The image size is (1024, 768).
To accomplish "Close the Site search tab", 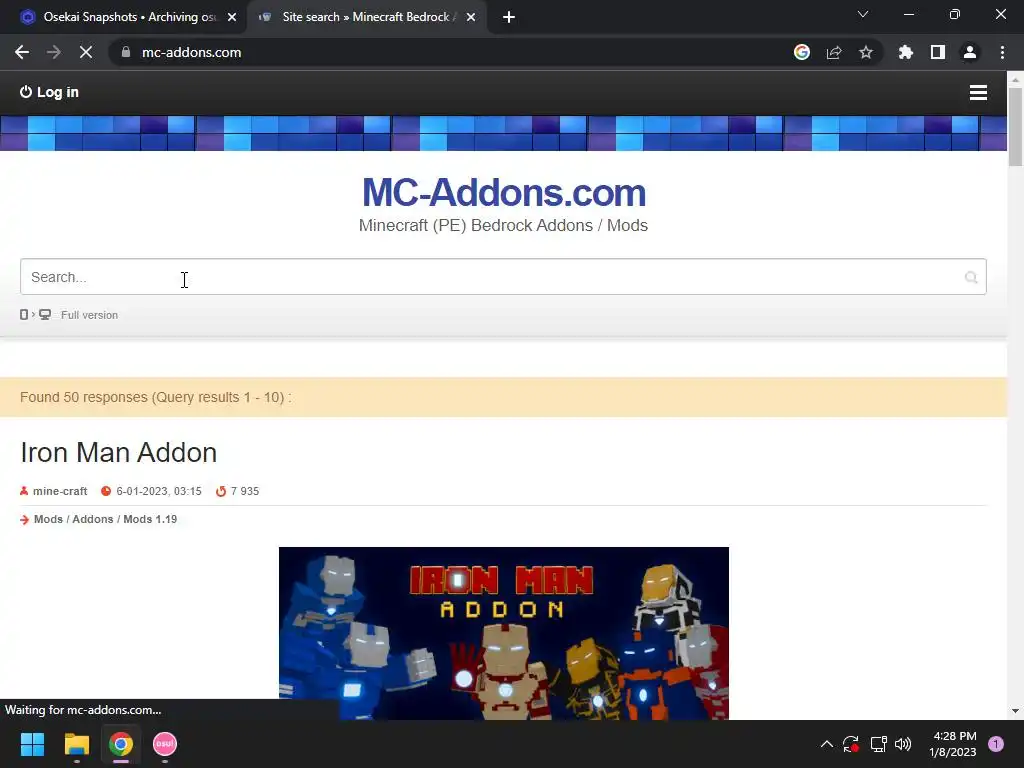I will coord(471,18).
